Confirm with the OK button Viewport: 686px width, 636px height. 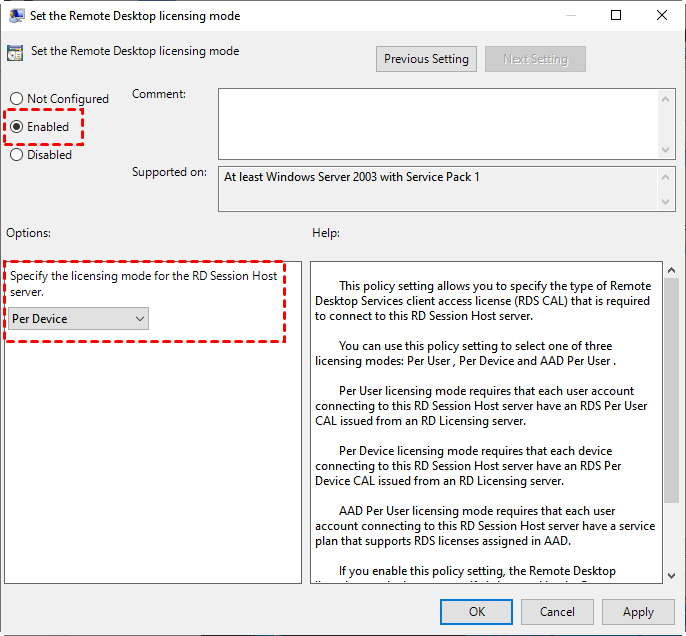[476, 612]
